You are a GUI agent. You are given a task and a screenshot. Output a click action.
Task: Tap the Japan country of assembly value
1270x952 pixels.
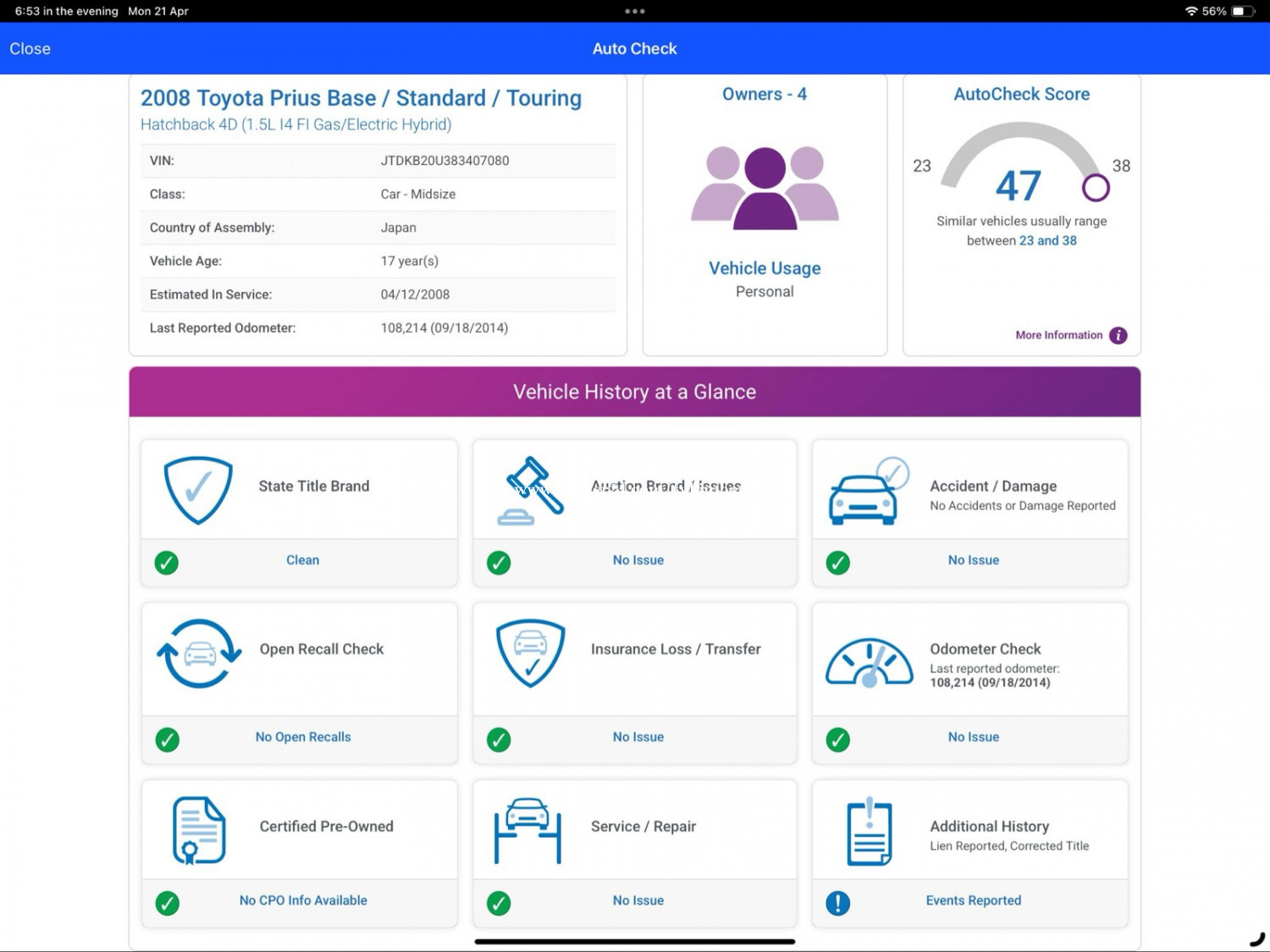click(x=398, y=228)
